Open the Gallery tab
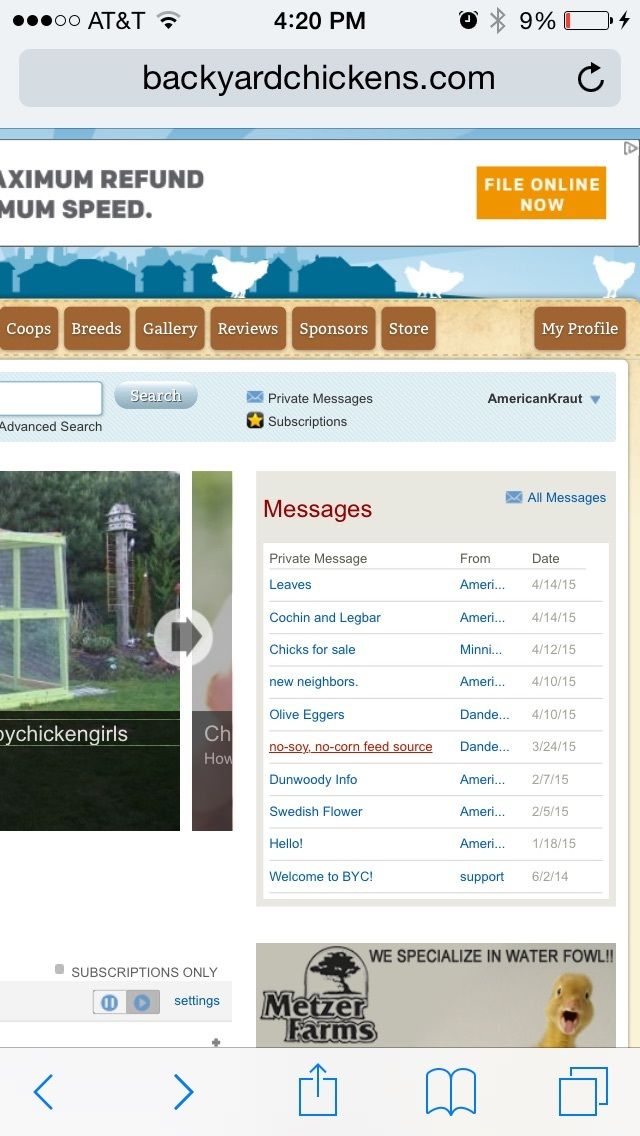 pos(170,328)
